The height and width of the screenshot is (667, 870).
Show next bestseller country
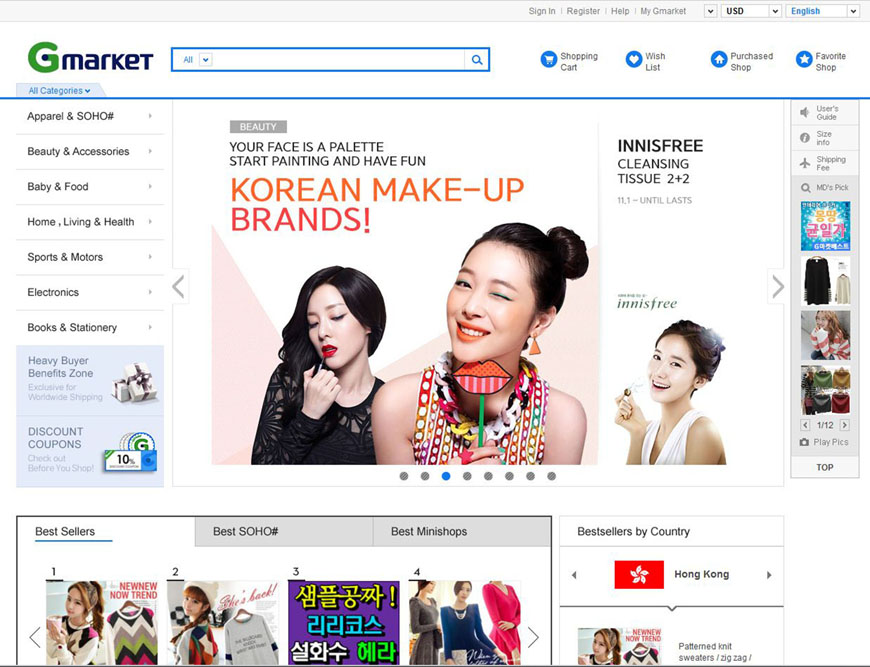click(x=769, y=575)
